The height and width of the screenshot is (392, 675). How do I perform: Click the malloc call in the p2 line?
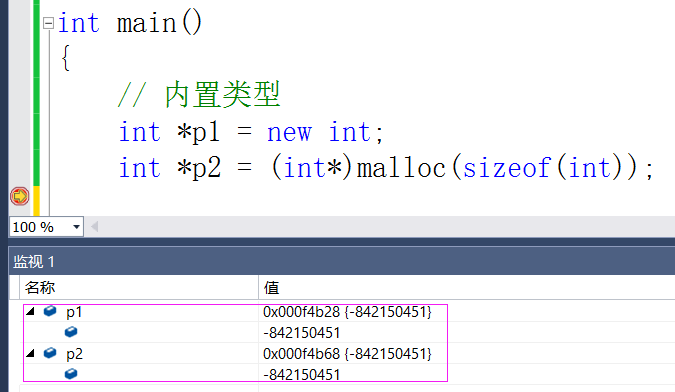[401, 168]
